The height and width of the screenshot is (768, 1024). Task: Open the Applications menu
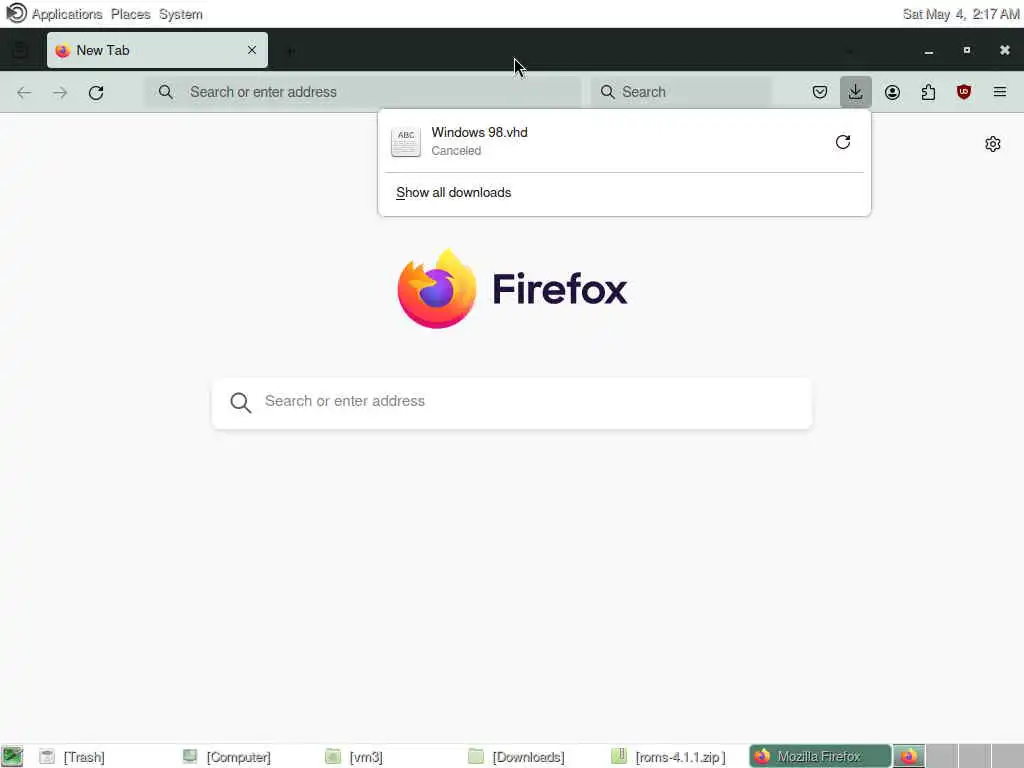pyautogui.click(x=67, y=14)
